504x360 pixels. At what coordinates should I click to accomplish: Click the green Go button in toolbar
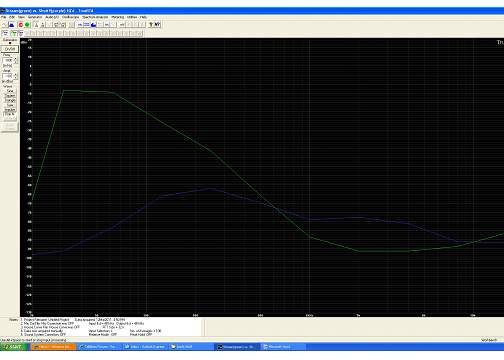click(27, 25)
